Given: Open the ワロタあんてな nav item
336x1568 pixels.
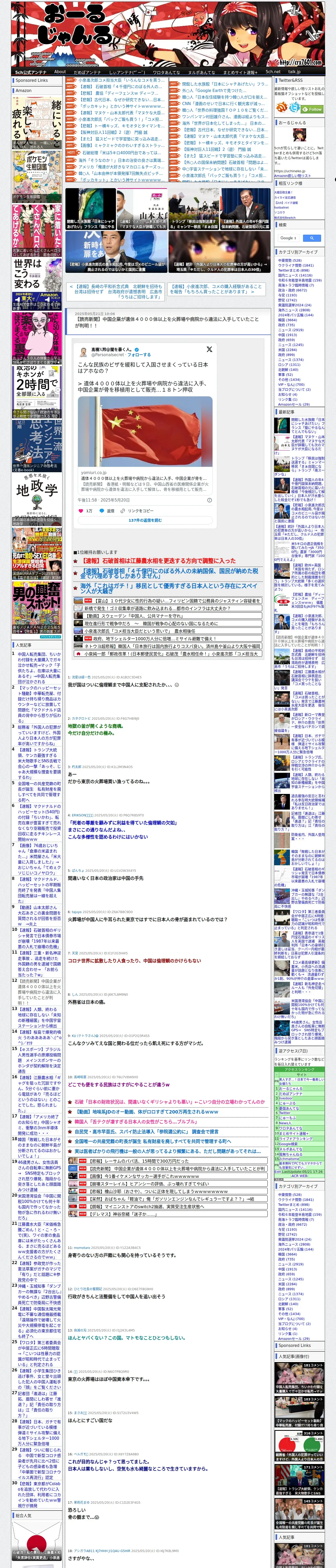Looking at the screenshot, I should click(166, 72).
